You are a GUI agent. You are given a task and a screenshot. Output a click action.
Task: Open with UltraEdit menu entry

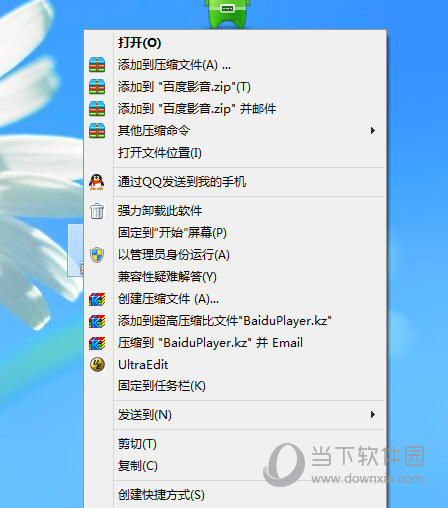[x=235, y=364]
